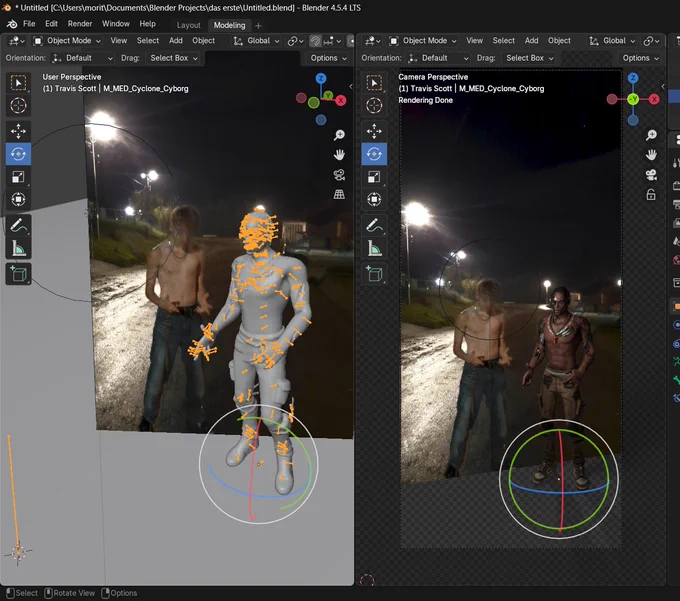This screenshot has height=601, width=680.
Task: Expand Select Box drag dropdown in right viewport
Action: (x=530, y=58)
